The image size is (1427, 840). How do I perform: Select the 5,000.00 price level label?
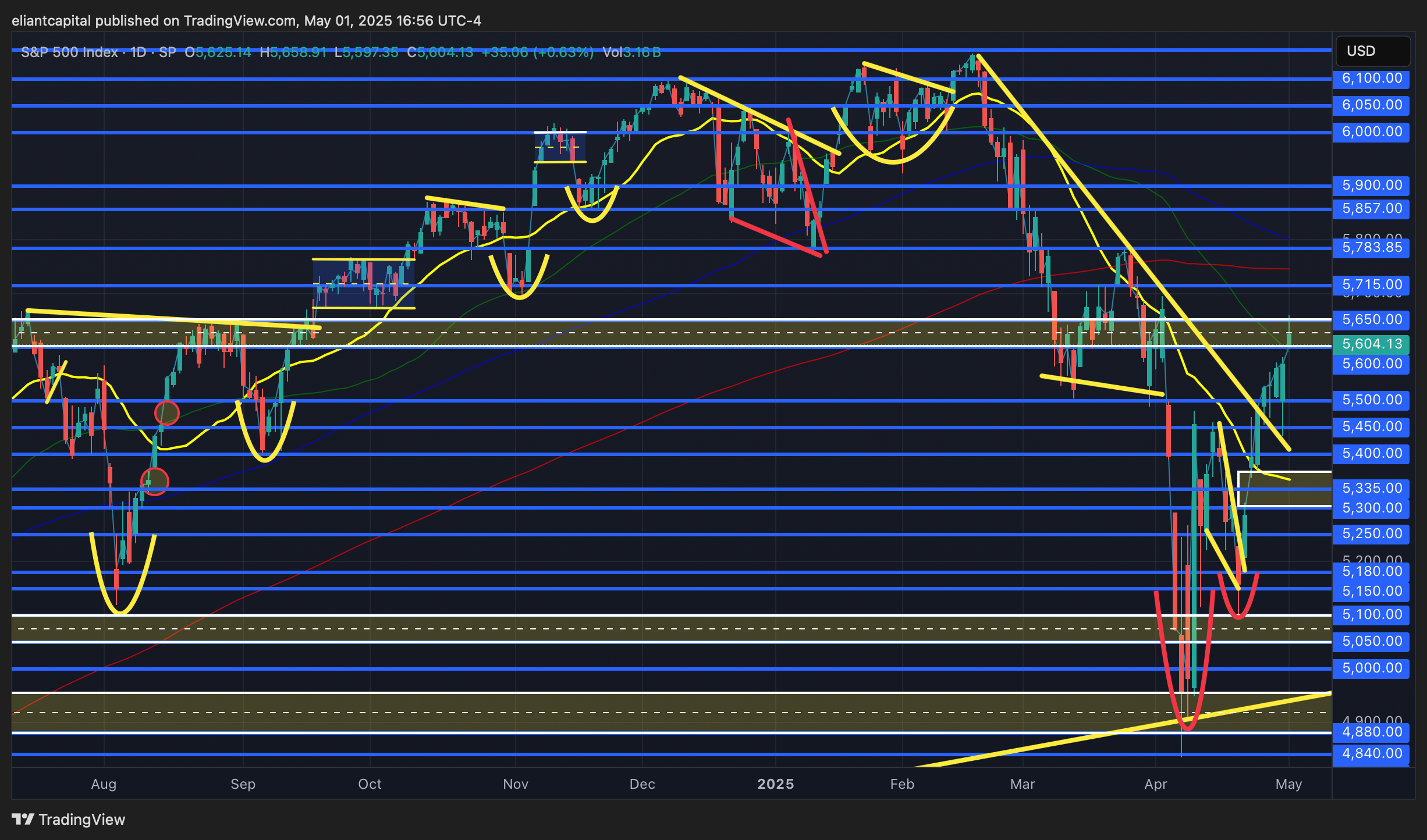[1371, 668]
